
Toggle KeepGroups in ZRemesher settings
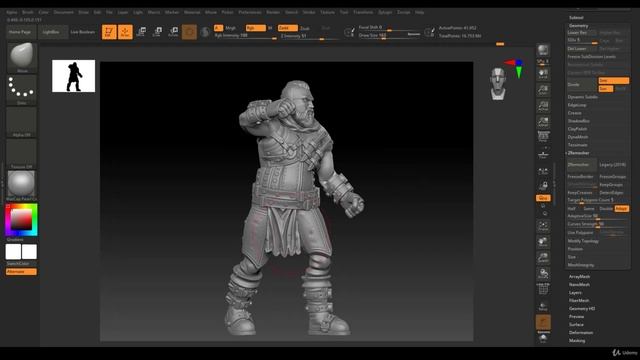tap(611, 184)
